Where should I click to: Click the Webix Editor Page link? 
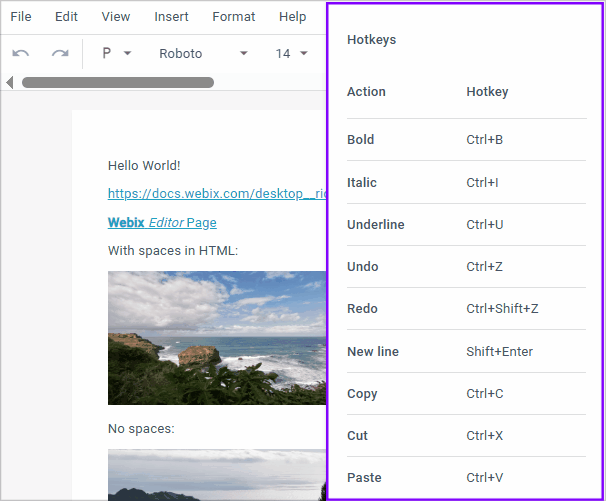pos(162,222)
